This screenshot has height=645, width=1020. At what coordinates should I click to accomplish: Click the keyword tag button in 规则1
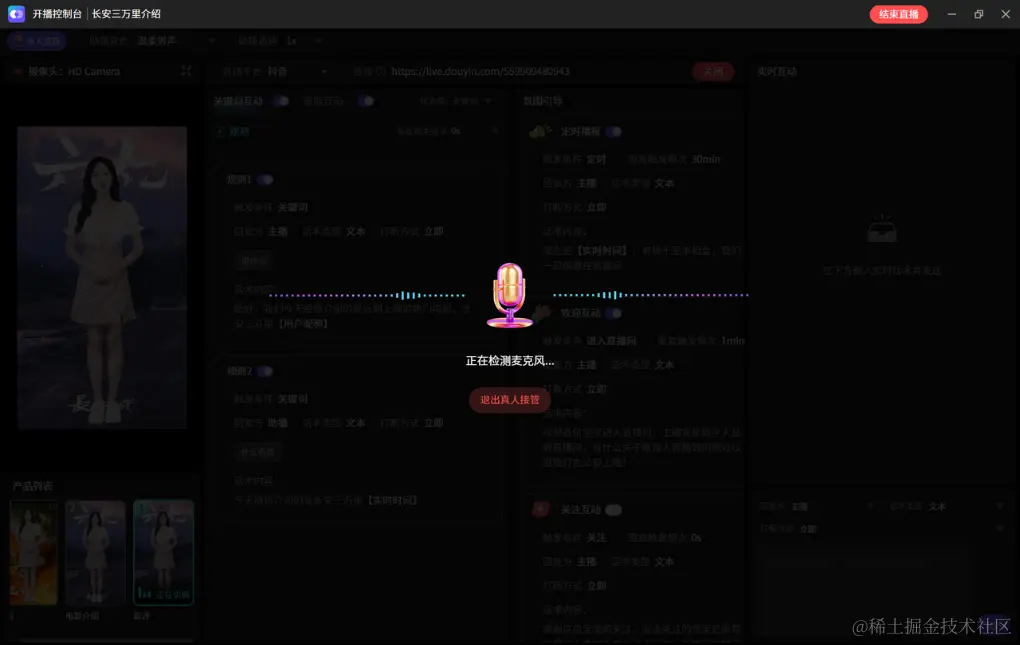pos(253,260)
